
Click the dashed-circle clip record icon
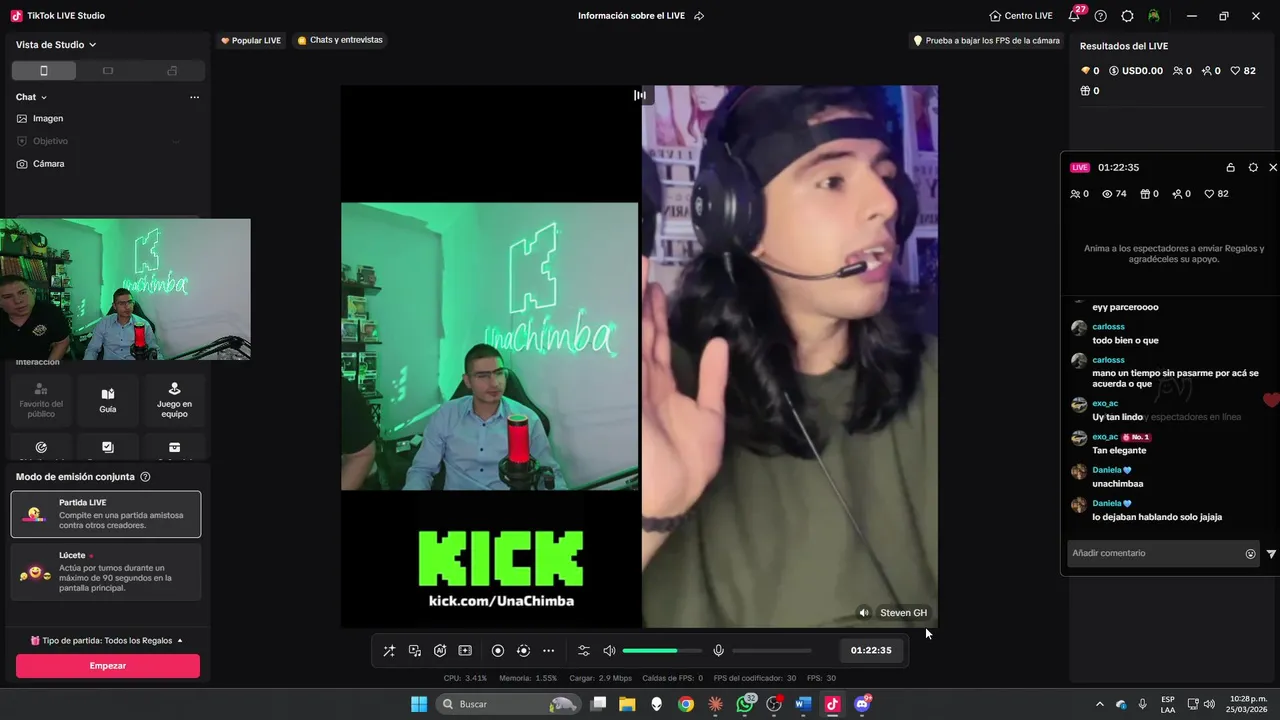(523, 651)
